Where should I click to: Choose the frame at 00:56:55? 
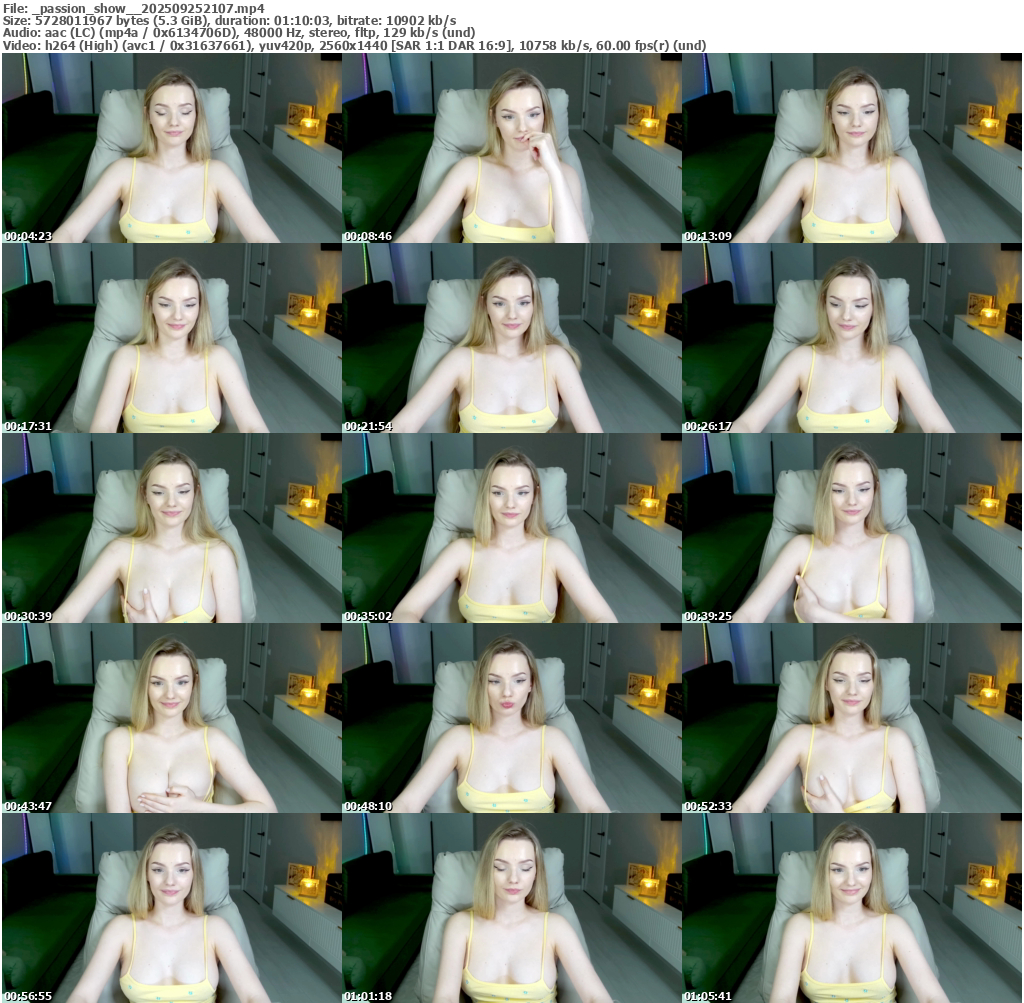pos(172,908)
